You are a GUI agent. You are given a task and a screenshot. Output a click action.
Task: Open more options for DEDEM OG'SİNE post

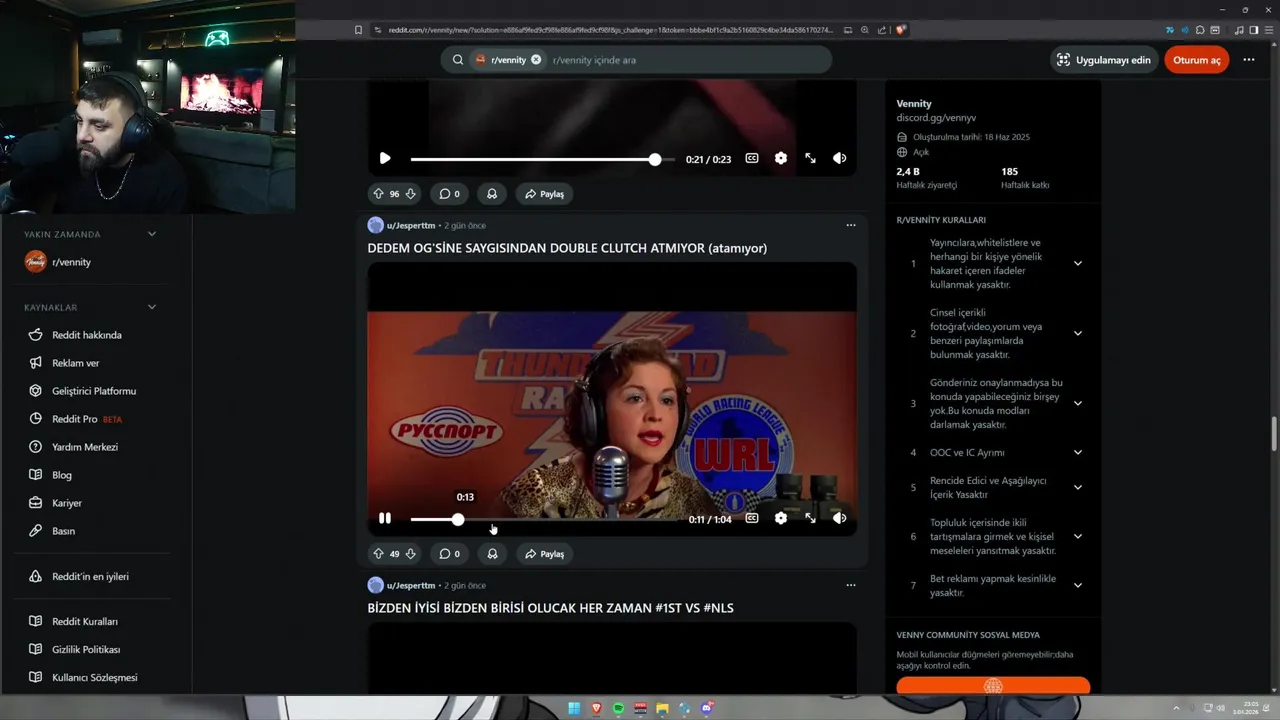(851, 225)
